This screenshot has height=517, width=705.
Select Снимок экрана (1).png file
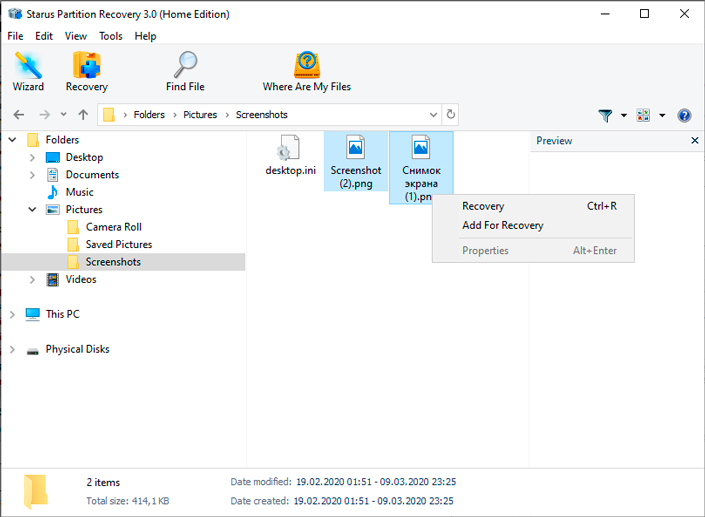[421, 167]
